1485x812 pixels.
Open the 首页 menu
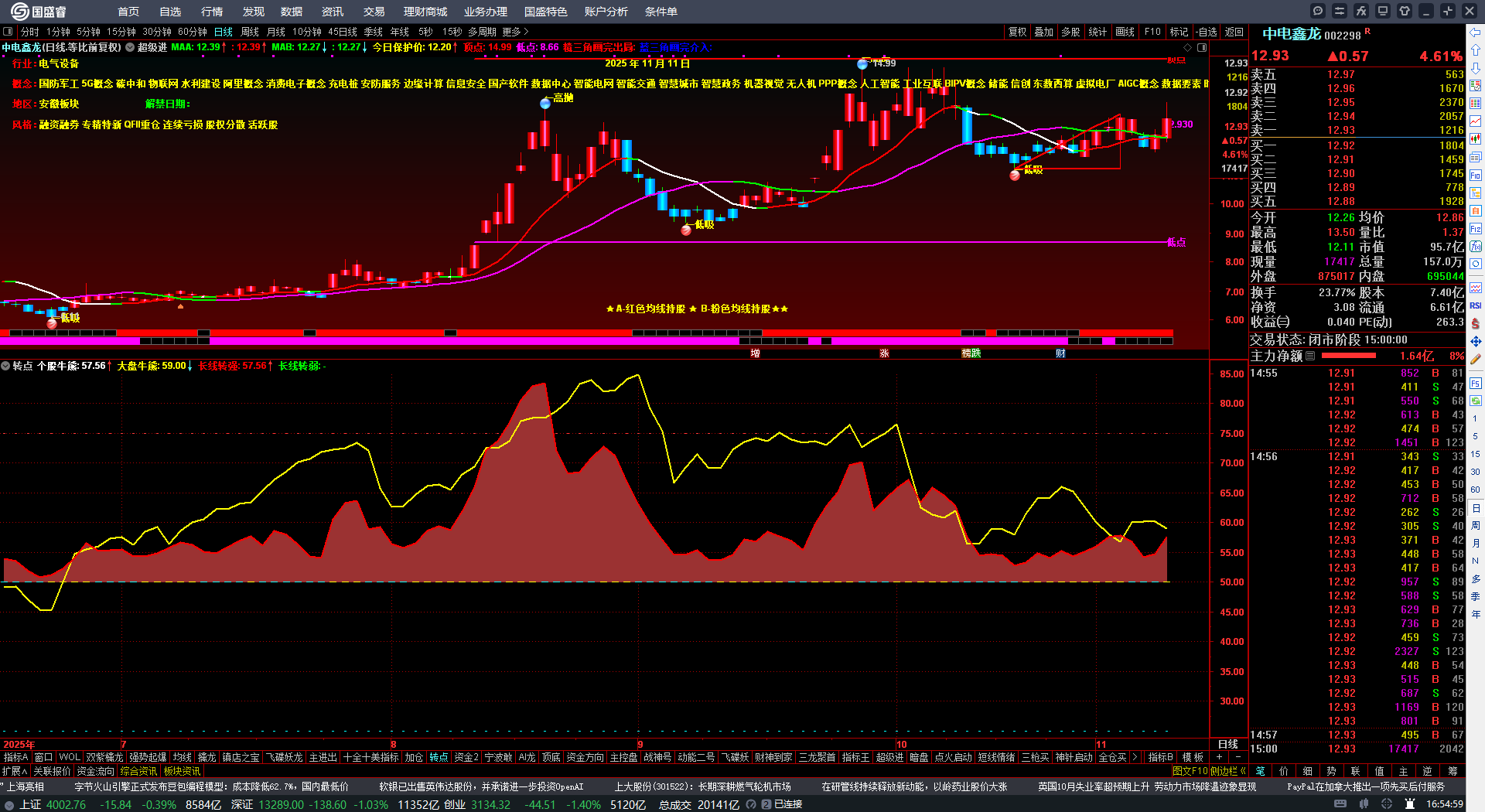pyautogui.click(x=128, y=12)
